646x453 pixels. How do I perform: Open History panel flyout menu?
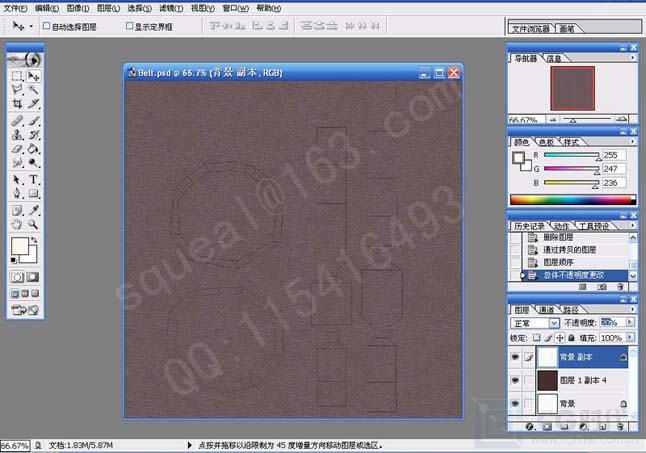point(633,225)
